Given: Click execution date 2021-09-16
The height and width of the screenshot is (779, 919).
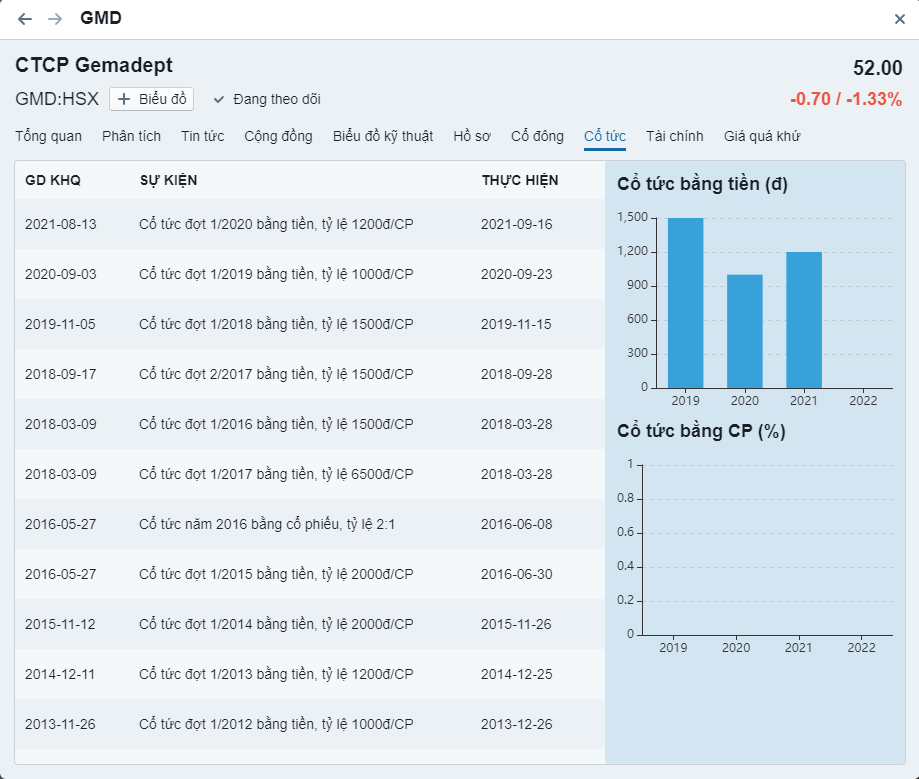Looking at the screenshot, I should [516, 224].
